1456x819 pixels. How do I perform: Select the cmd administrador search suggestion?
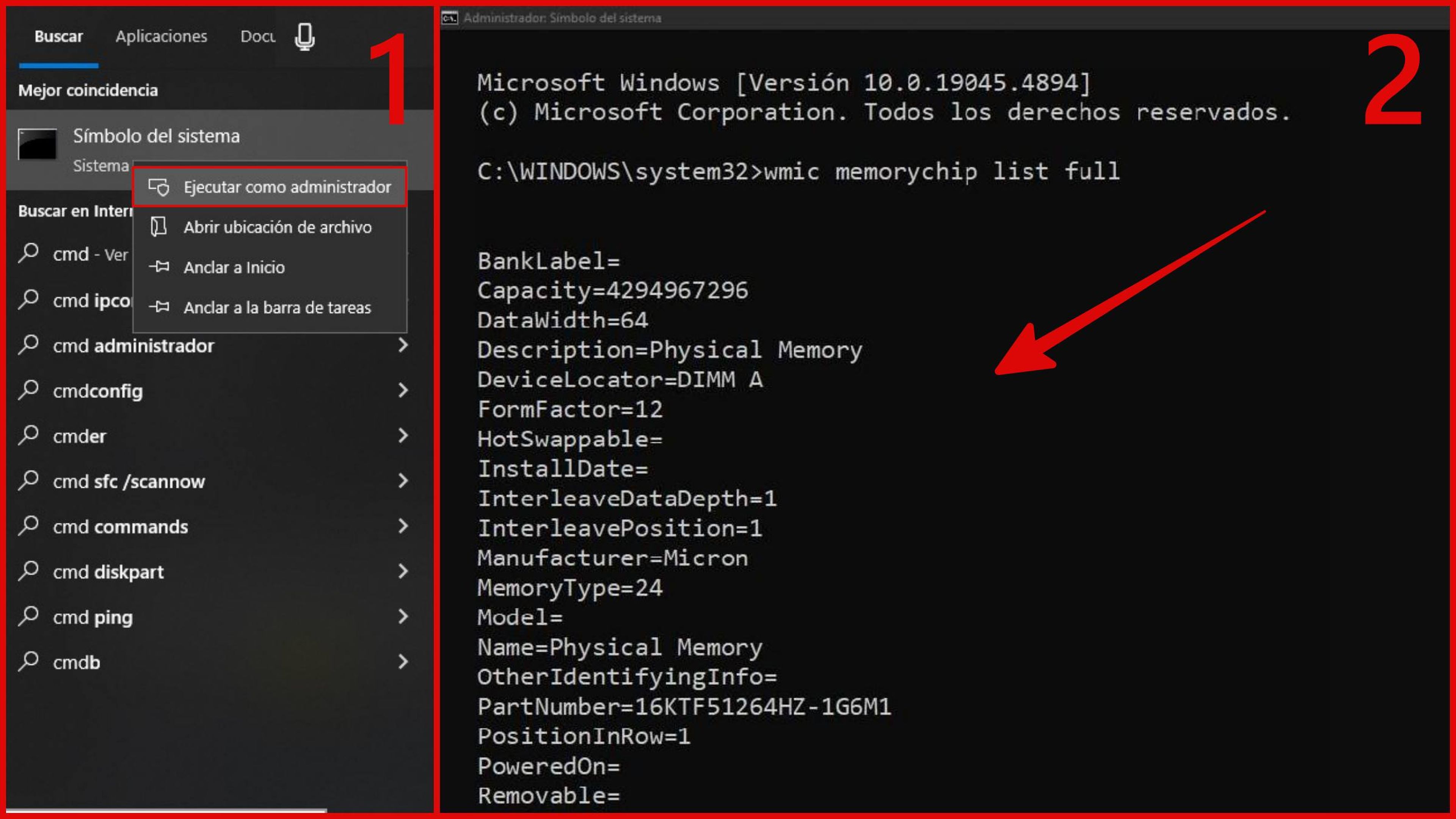pyautogui.click(x=219, y=345)
